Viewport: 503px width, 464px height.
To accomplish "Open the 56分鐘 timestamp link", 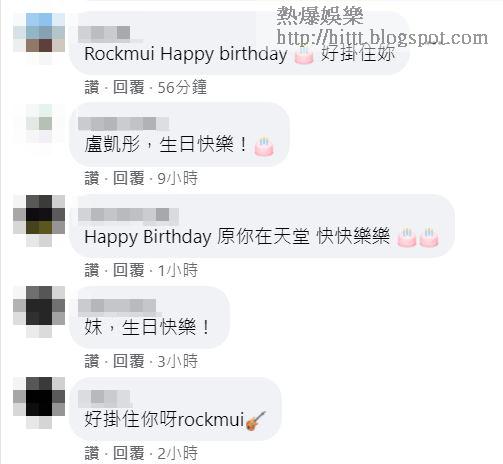I will coord(182,87).
